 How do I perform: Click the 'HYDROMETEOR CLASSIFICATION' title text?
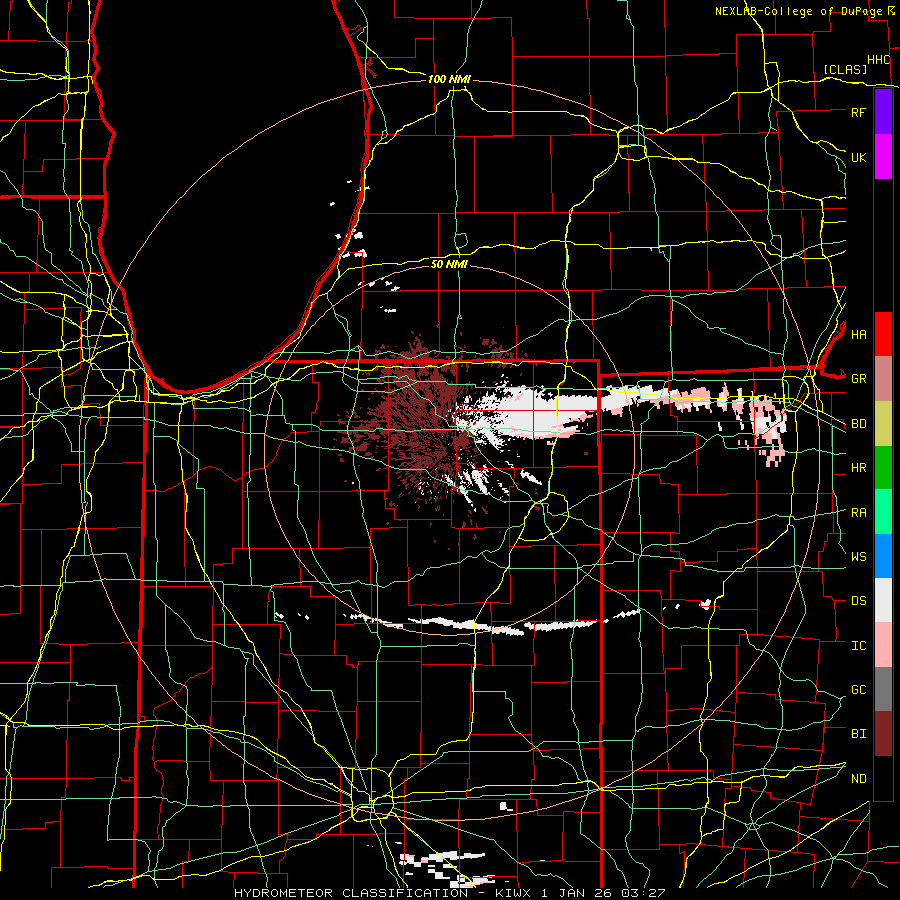pos(351,893)
